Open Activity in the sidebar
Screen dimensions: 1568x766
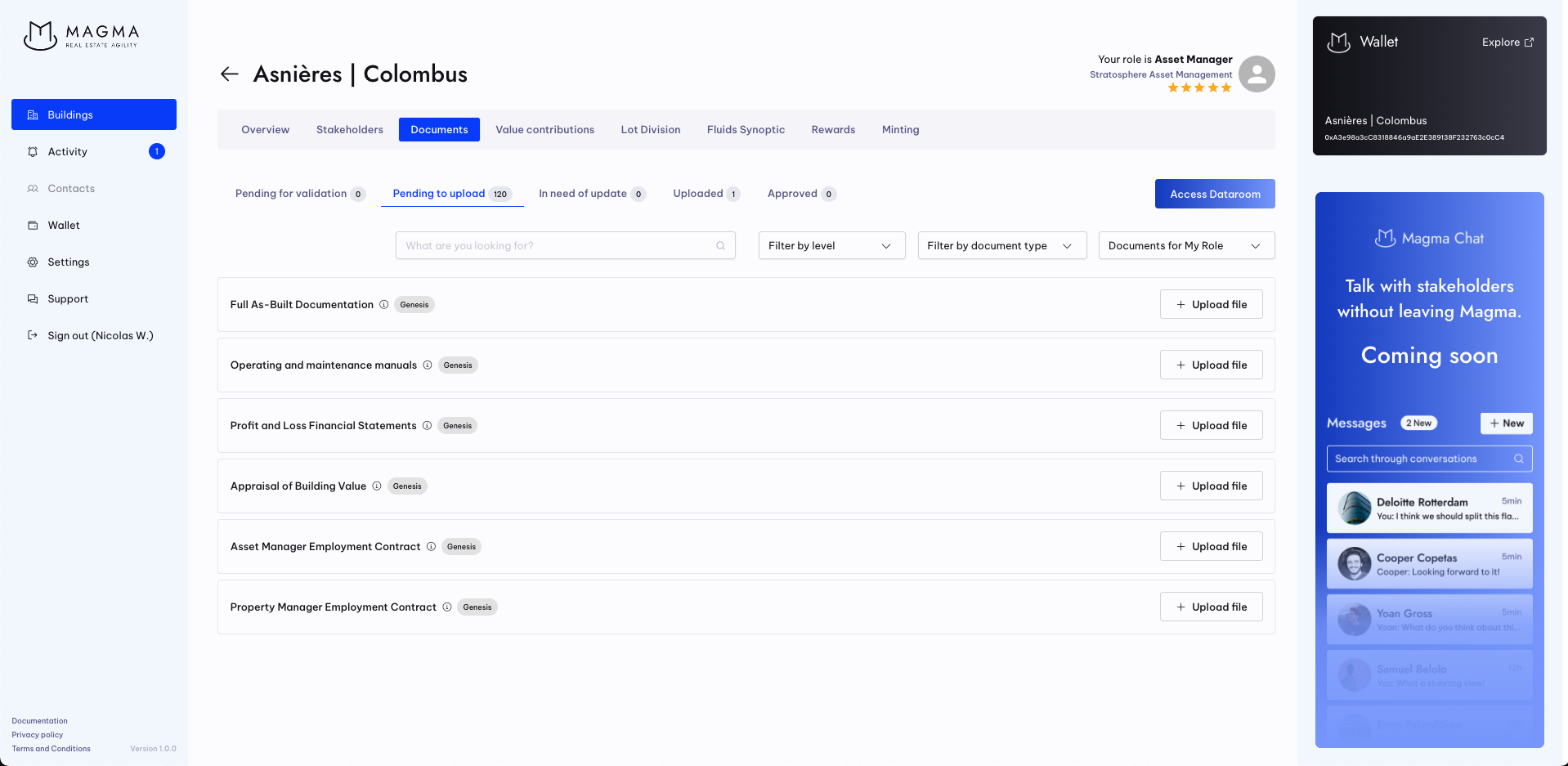(68, 152)
